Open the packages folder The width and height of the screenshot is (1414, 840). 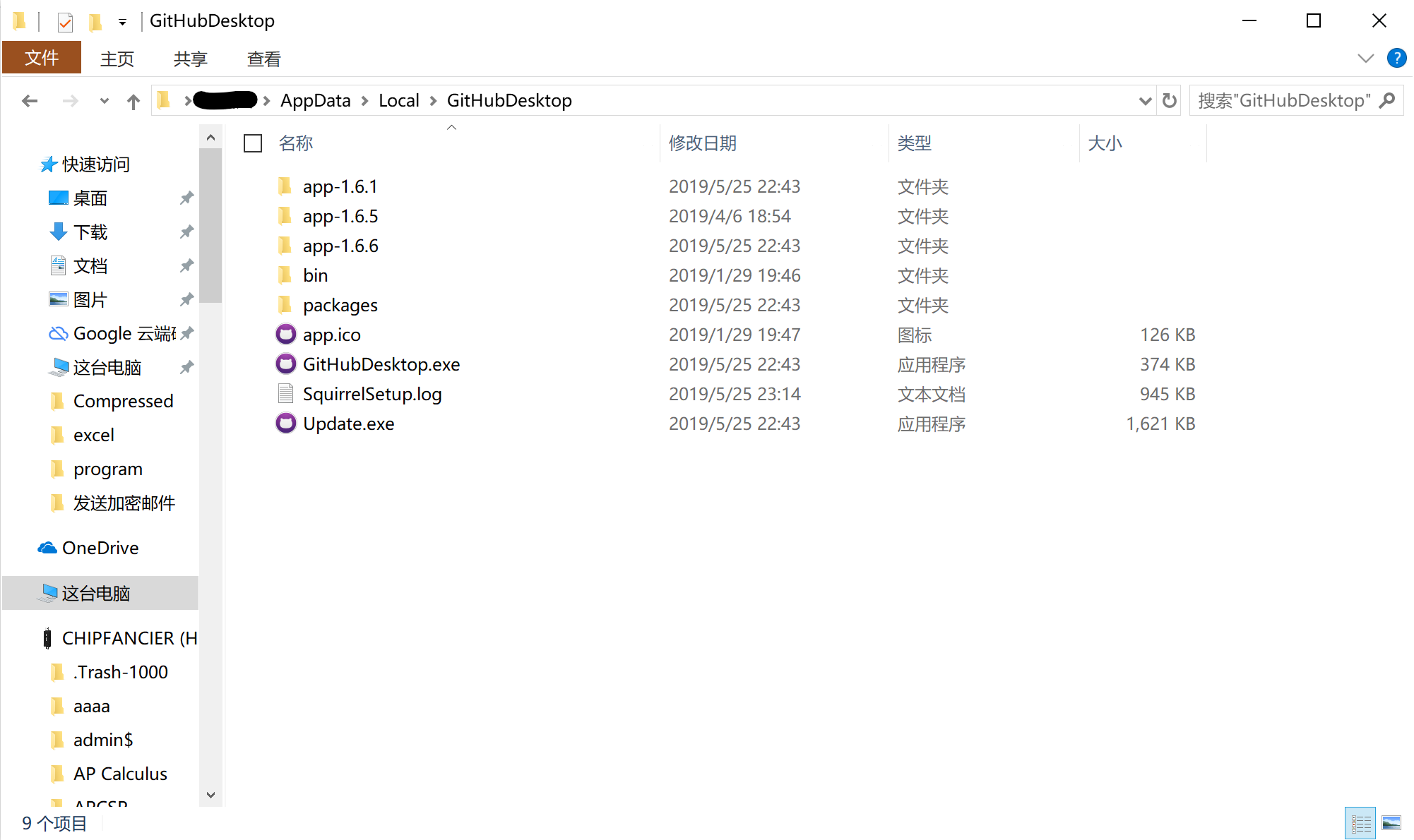point(340,304)
